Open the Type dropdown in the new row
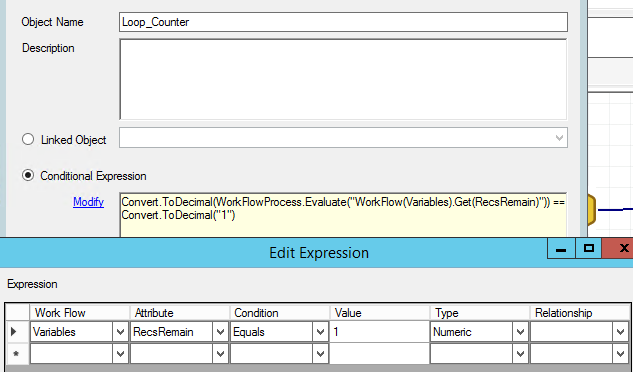The image size is (633, 372). (x=521, y=354)
